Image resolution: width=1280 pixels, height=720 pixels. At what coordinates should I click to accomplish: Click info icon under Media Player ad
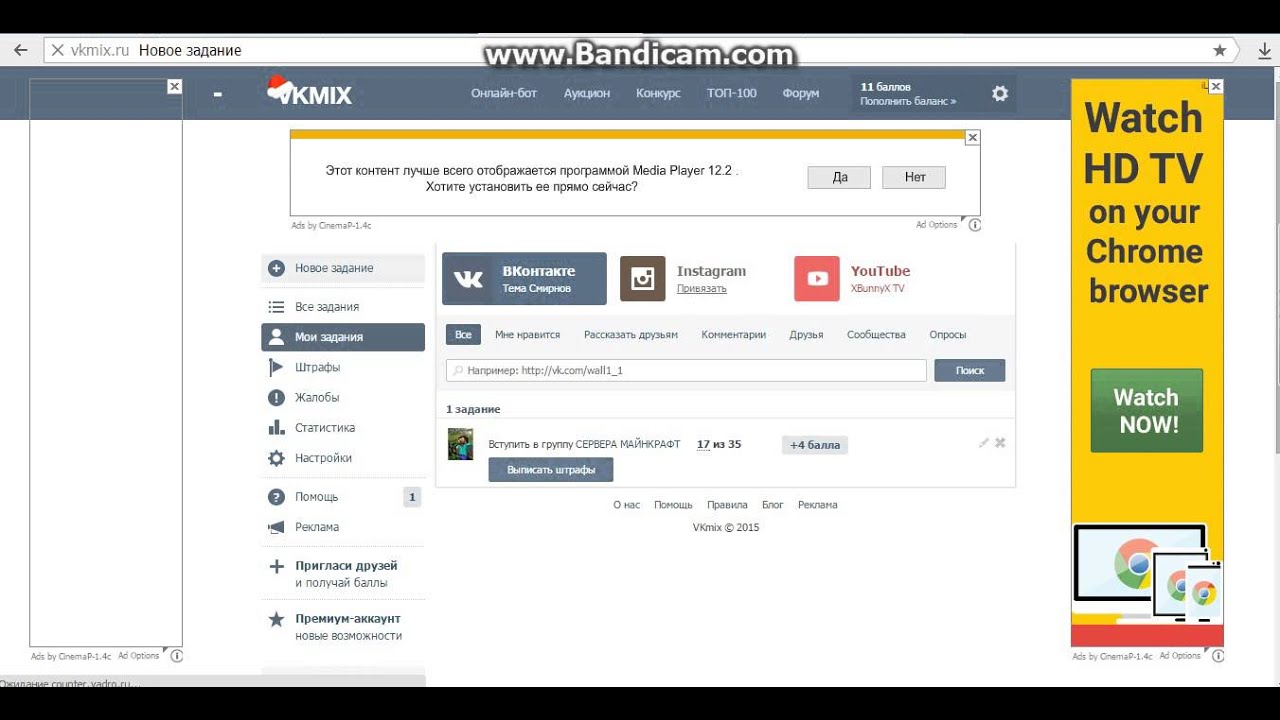coord(975,225)
